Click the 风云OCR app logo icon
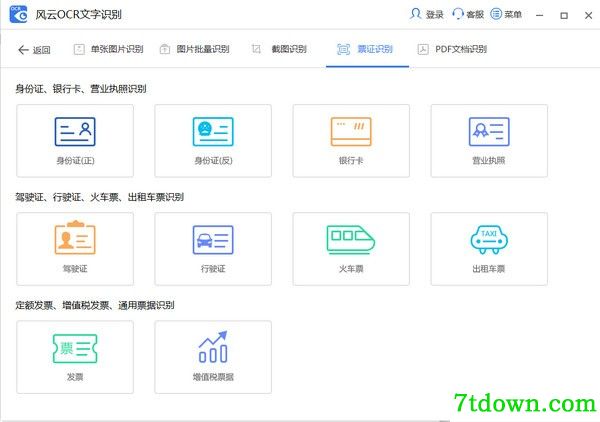Screen dimensions: 600x422 coord(18,14)
